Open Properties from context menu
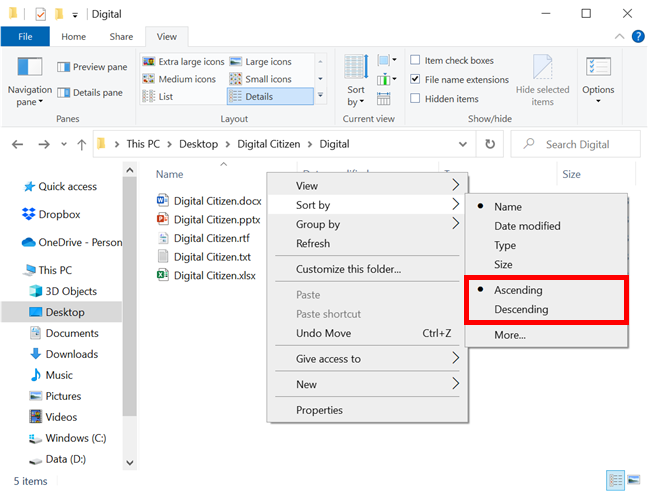 [367, 410]
